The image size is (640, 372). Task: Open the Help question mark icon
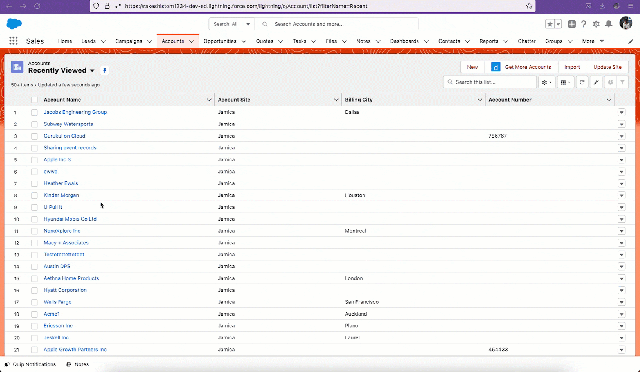(x=584, y=24)
